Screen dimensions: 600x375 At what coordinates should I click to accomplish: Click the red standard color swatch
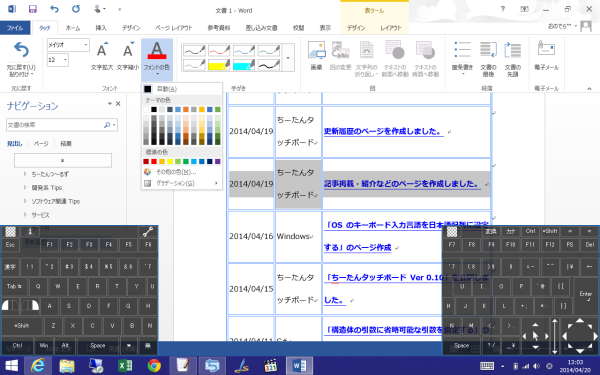coord(154,161)
